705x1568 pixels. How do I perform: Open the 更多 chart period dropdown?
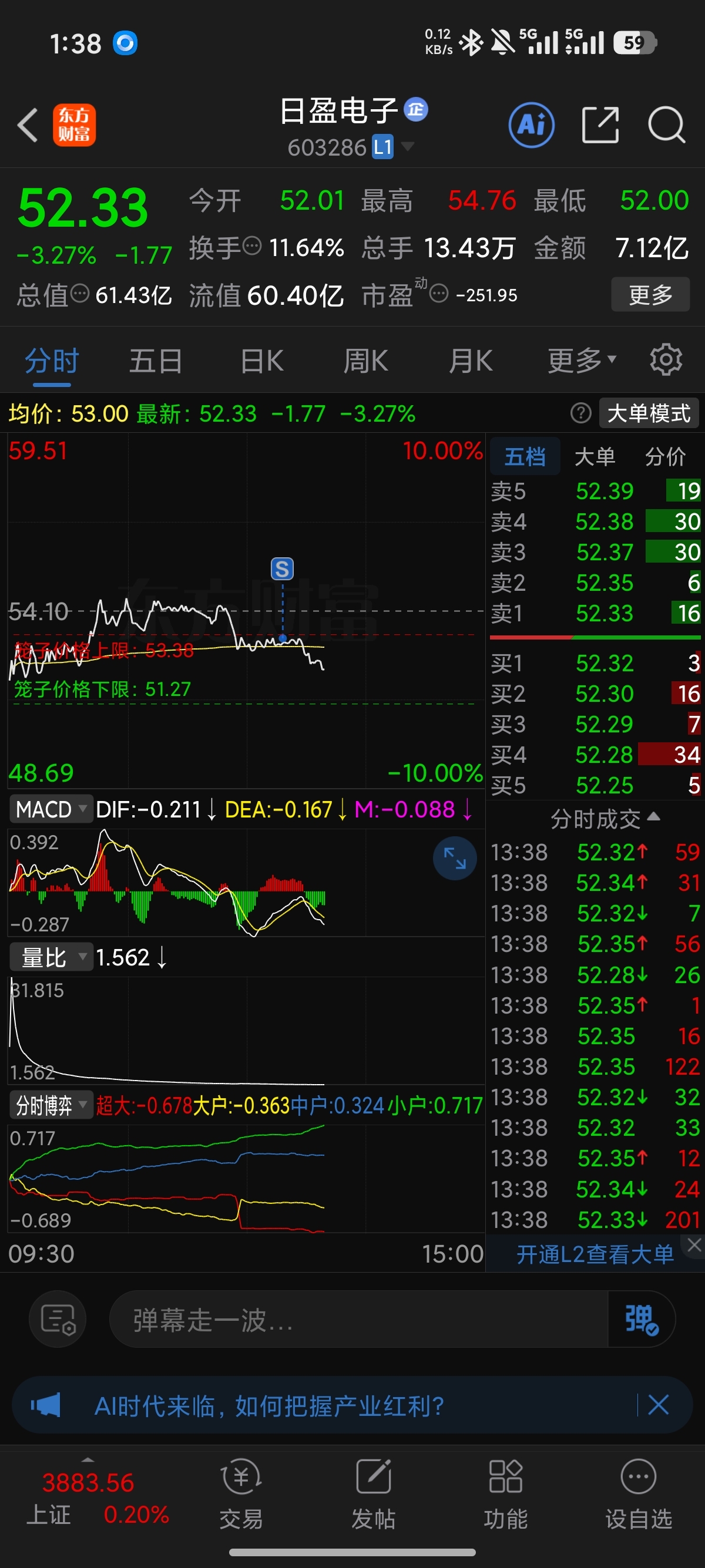click(582, 361)
